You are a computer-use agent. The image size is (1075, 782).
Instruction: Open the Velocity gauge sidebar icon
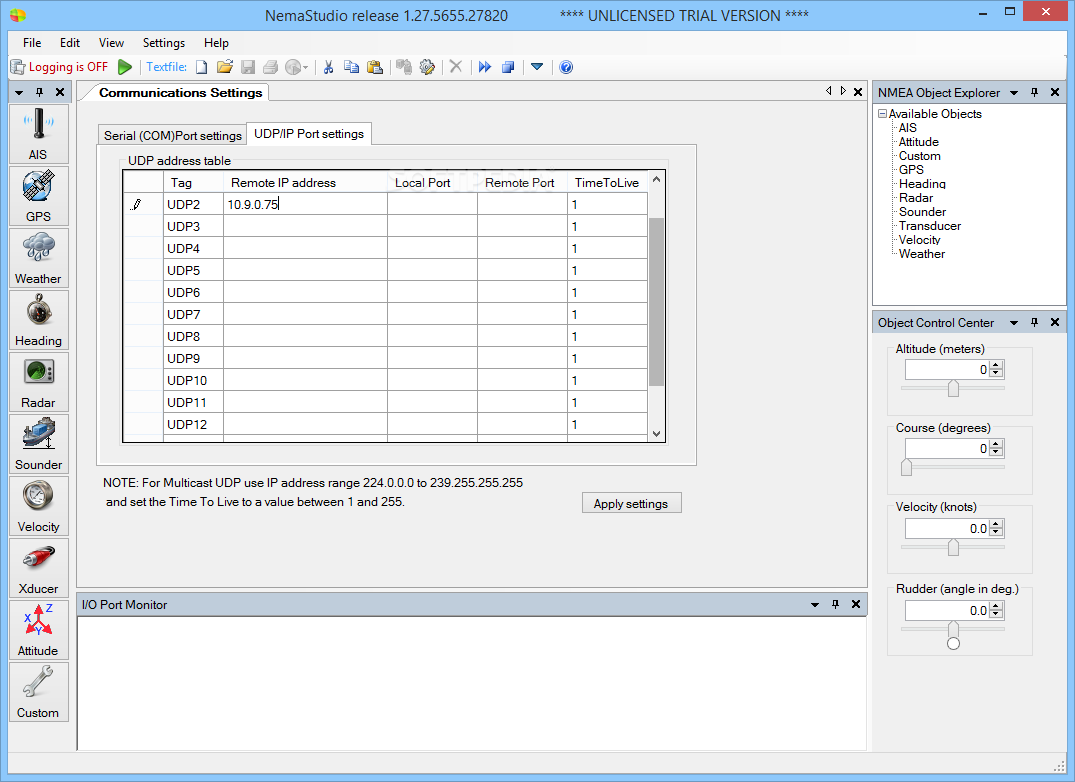point(38,506)
